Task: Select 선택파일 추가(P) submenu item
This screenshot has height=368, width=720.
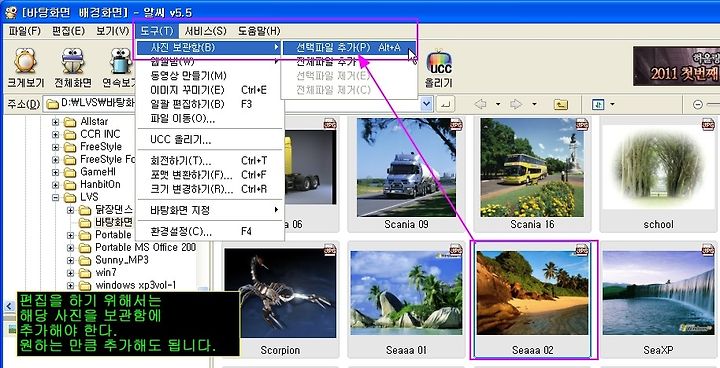Action: tap(349, 47)
